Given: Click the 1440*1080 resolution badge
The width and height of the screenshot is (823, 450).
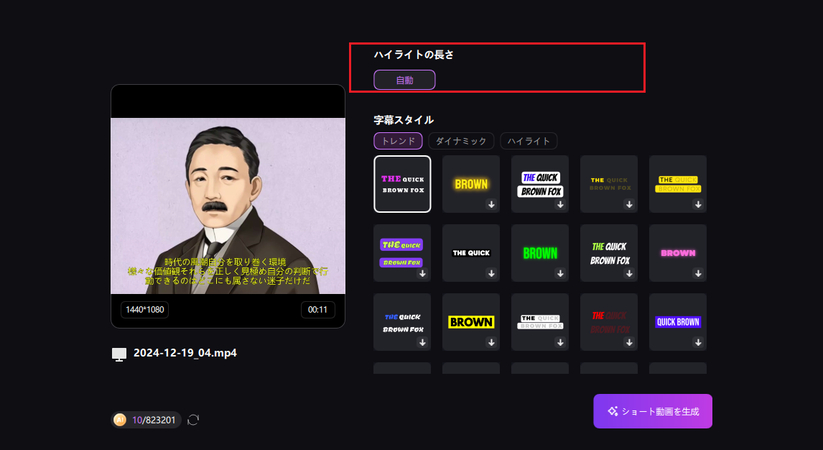Looking at the screenshot, I should point(145,310).
